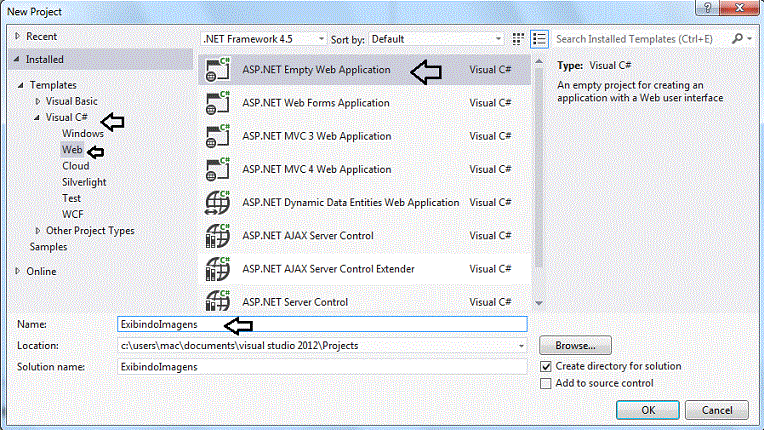Click the Search Installed Templates box
The height and width of the screenshot is (430, 764).
point(642,39)
